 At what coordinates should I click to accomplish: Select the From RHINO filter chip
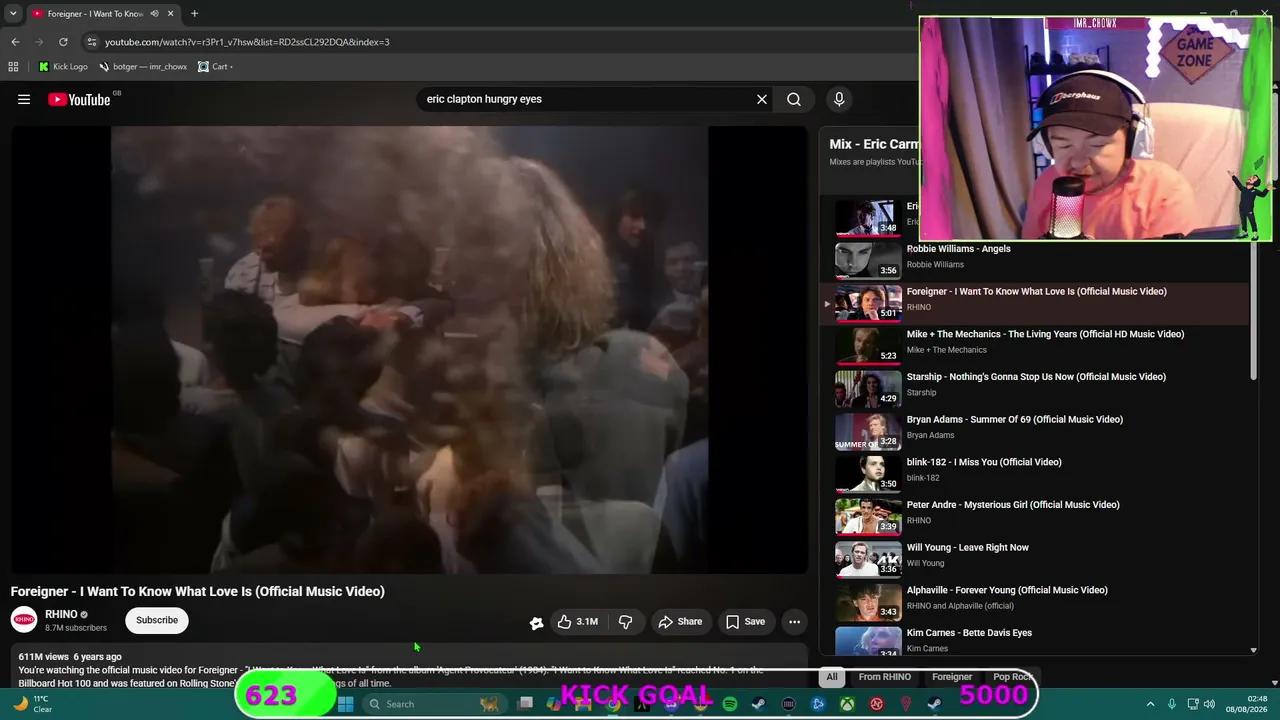884,677
